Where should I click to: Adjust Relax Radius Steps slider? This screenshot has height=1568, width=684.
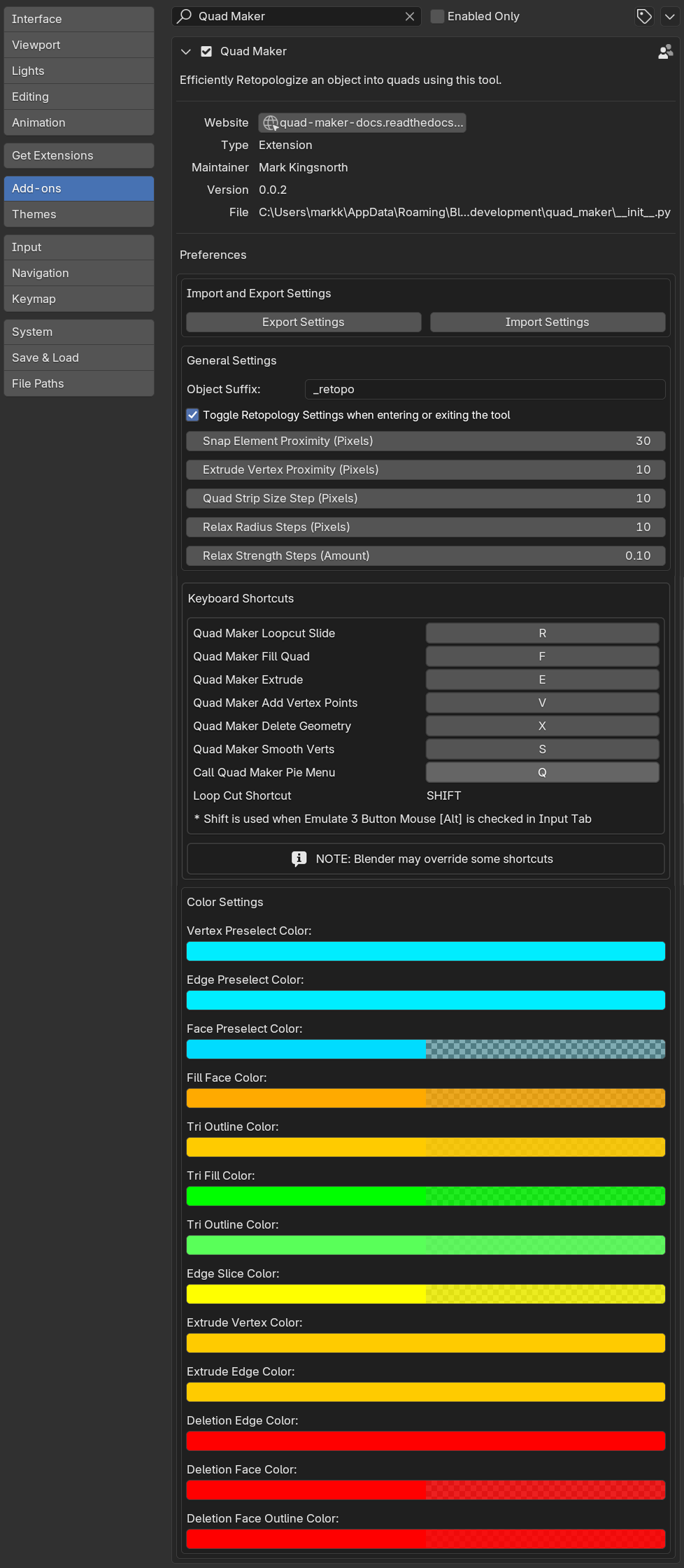coord(426,527)
